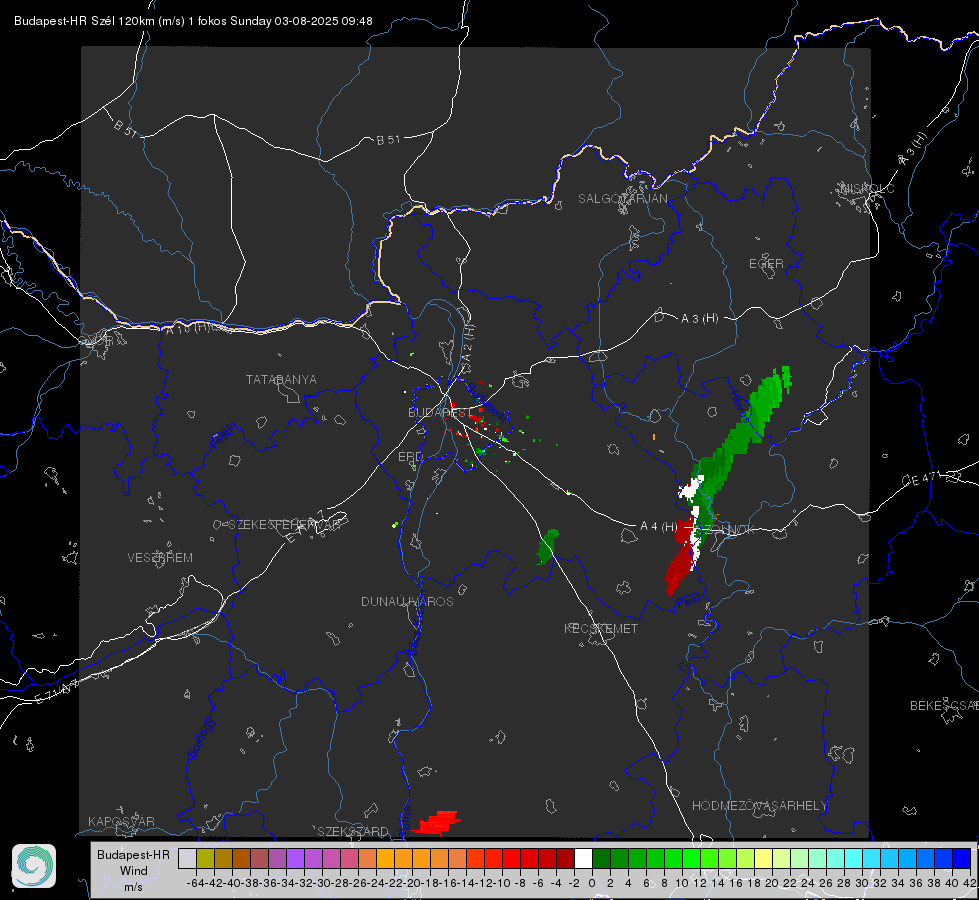Click the HODMEZOVASARHELY city label

pyautogui.click(x=759, y=806)
